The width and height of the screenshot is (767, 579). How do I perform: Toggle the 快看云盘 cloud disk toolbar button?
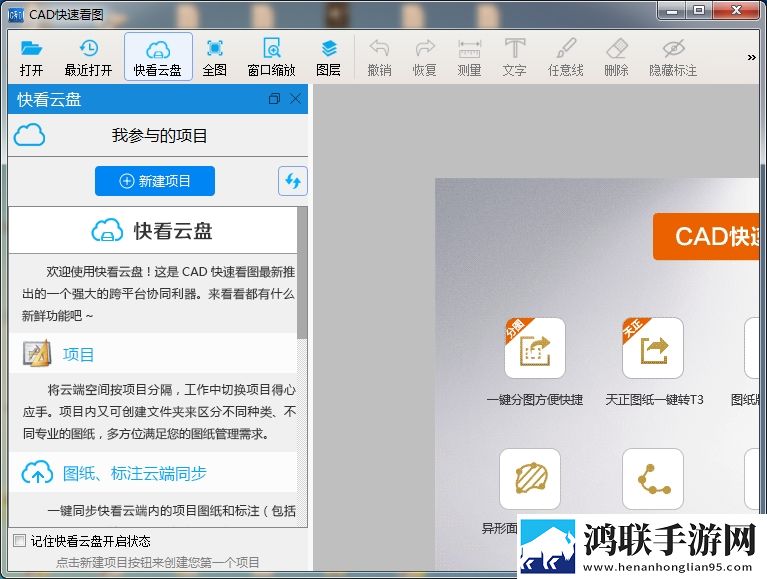(x=158, y=57)
